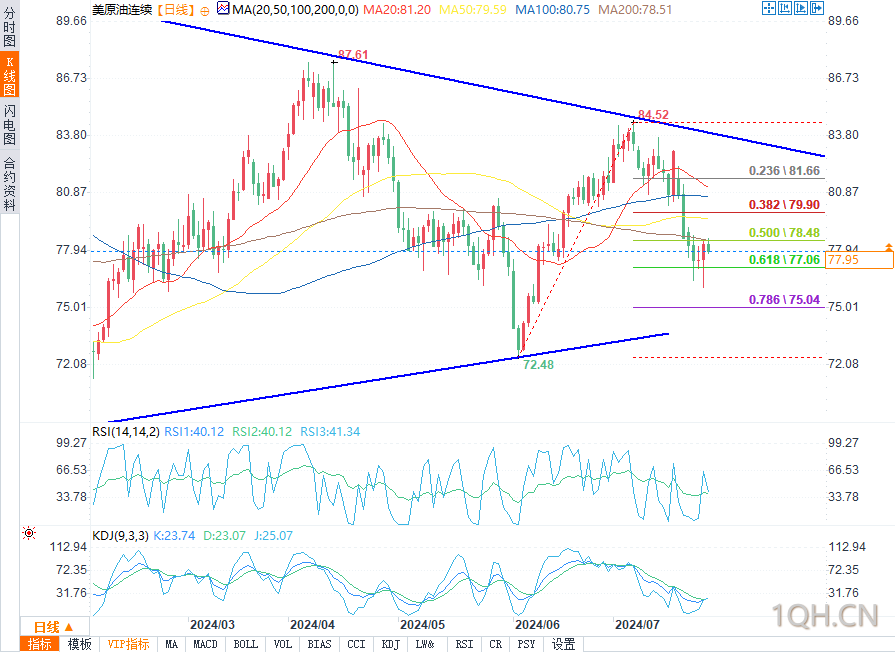This screenshot has width=895, height=652.
Task: Choose the CR indicator button
Action: click(x=495, y=644)
